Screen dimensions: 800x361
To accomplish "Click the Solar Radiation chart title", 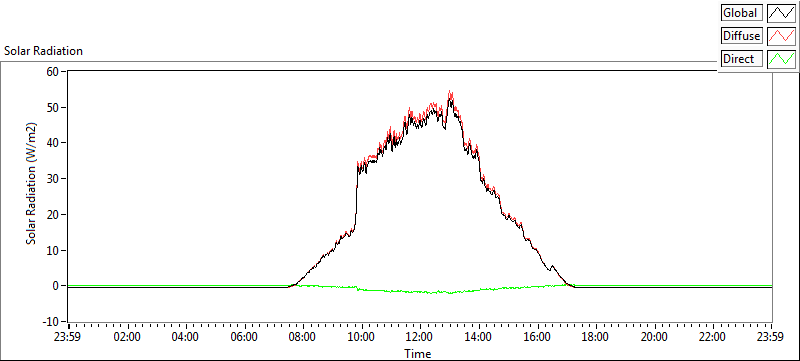I will tap(43, 51).
